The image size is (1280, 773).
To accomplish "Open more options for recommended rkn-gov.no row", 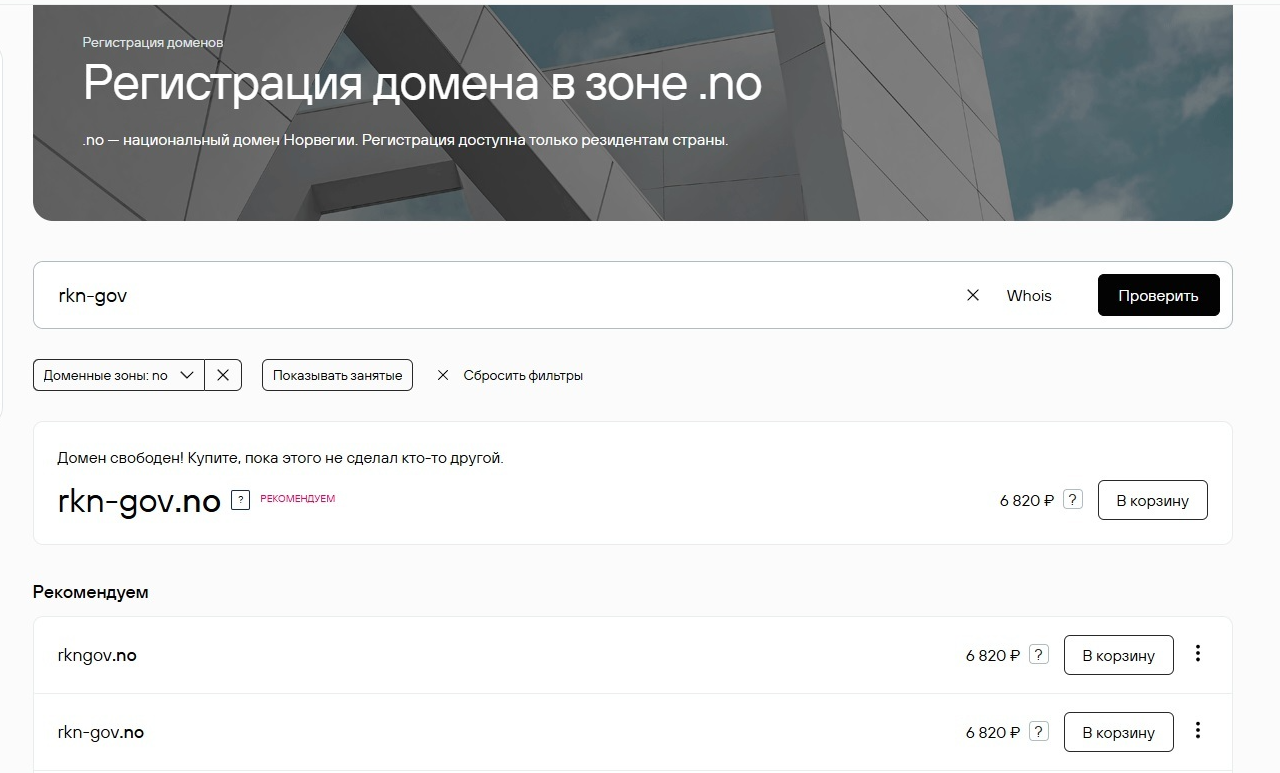I will coord(1198,731).
